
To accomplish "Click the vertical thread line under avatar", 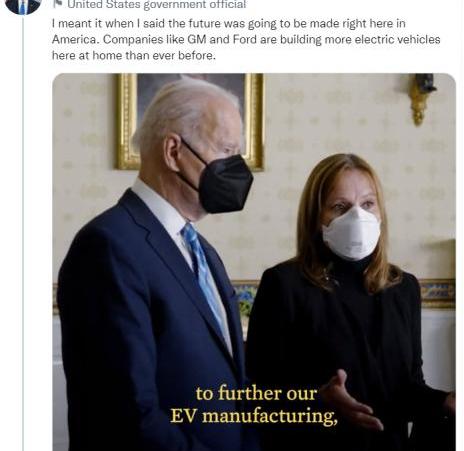I will pyautogui.click(x=23, y=233).
